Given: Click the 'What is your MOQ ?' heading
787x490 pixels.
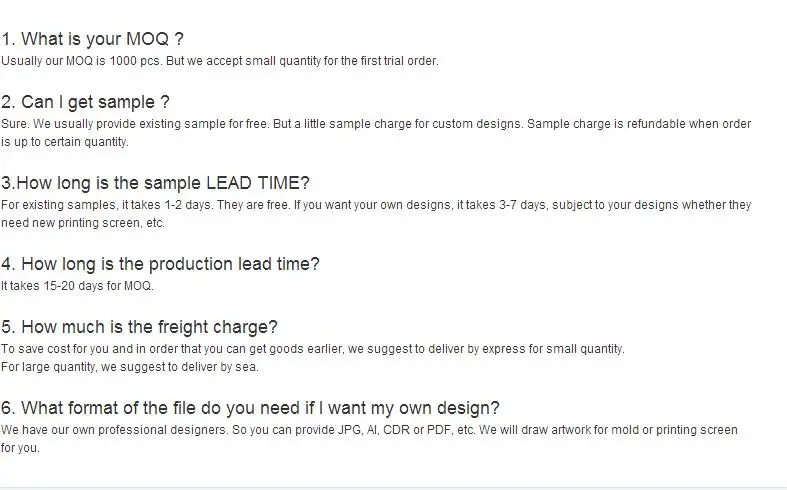Looking at the screenshot, I should coord(93,39).
